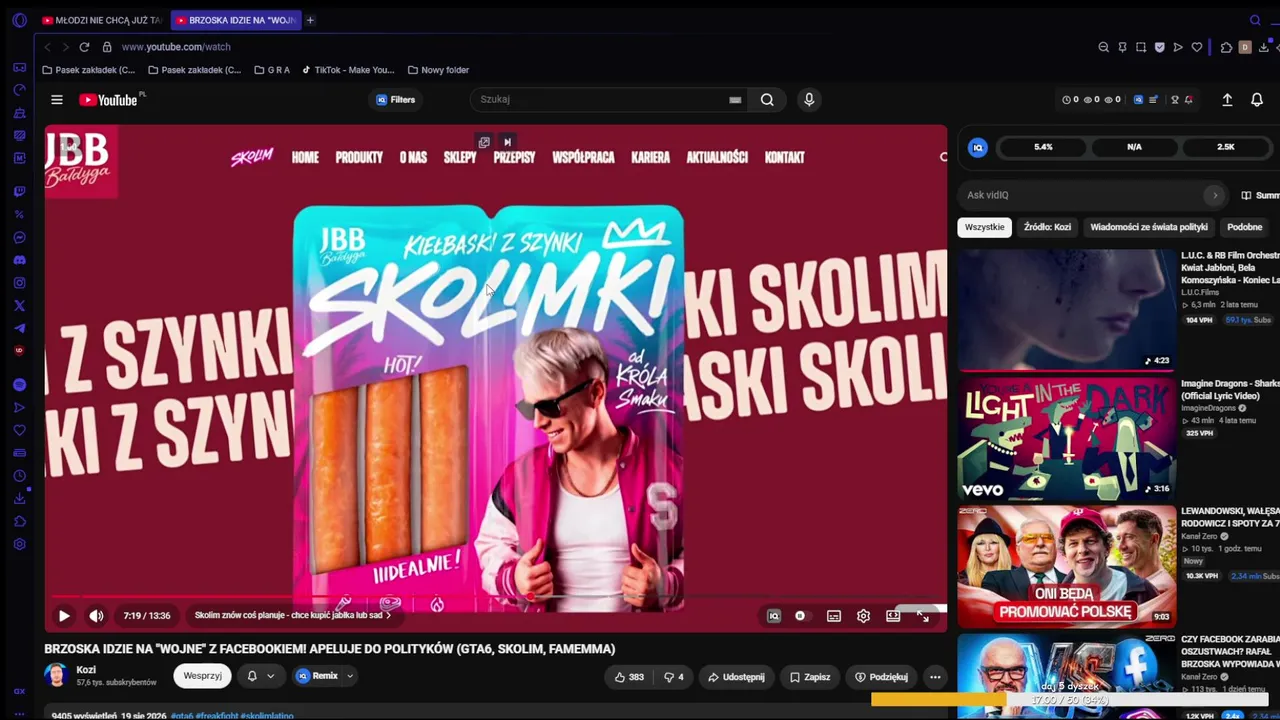Enter fullscreen on the video player
Screen dimensions: 1280x720
pos(923,616)
